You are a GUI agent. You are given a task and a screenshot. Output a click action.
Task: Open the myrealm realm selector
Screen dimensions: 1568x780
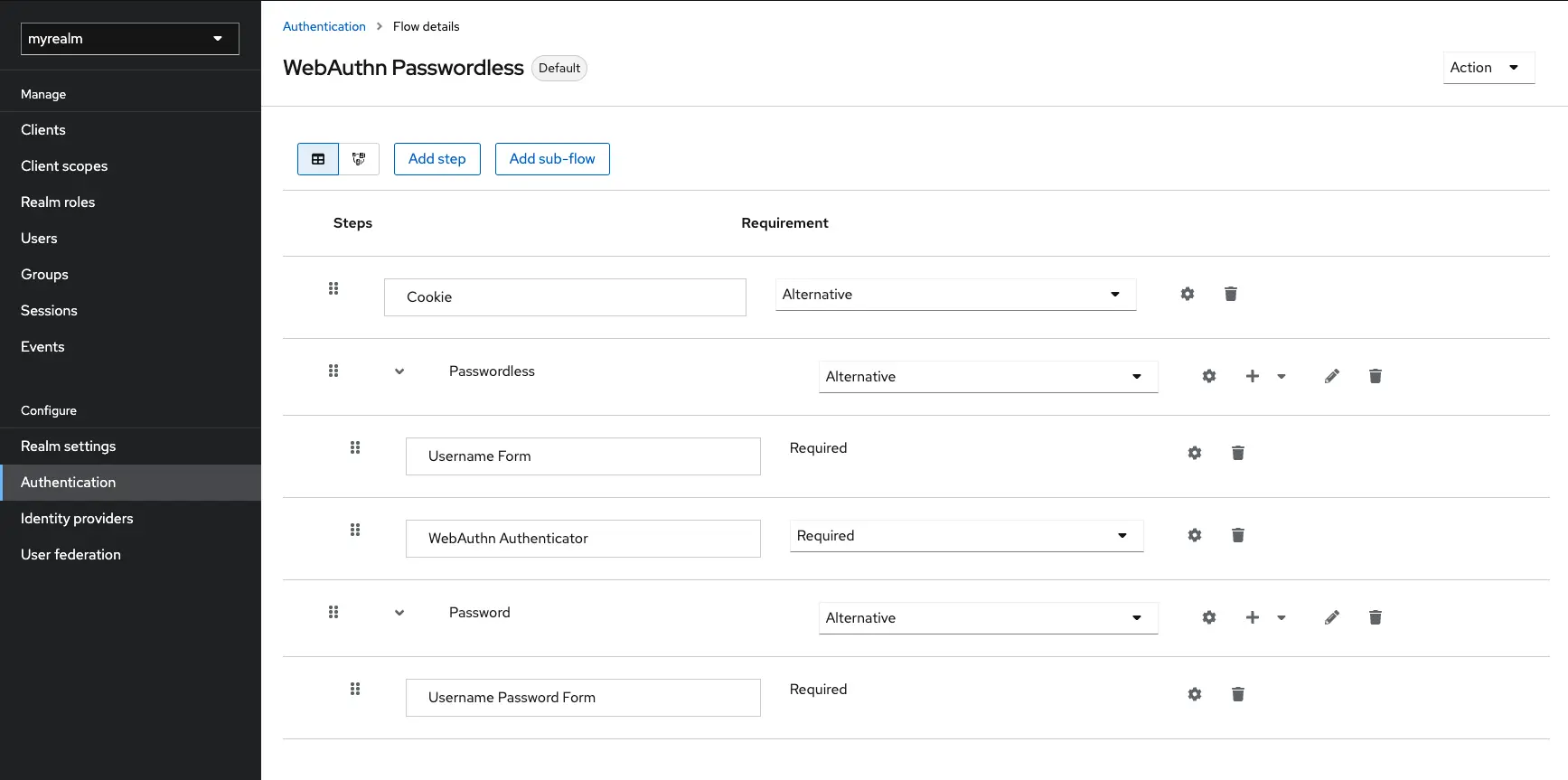tap(130, 39)
